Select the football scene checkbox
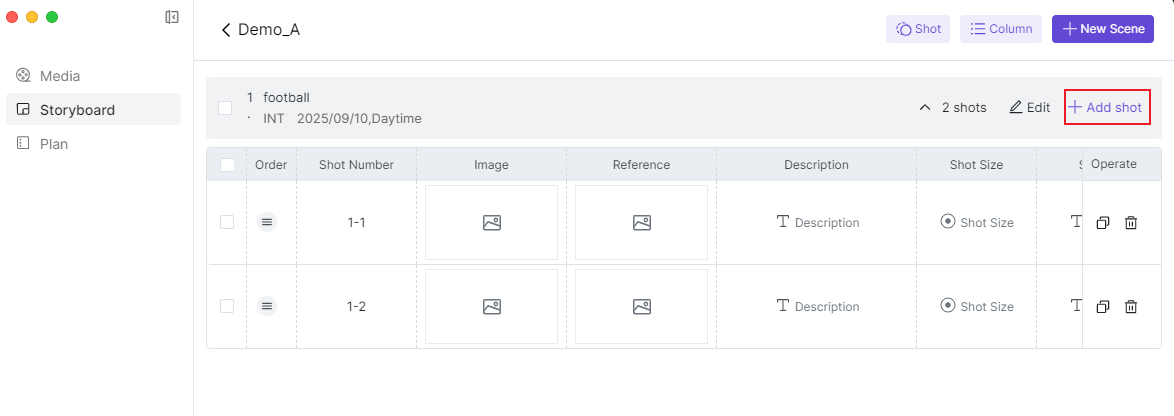The height and width of the screenshot is (416, 1174). coord(225,108)
